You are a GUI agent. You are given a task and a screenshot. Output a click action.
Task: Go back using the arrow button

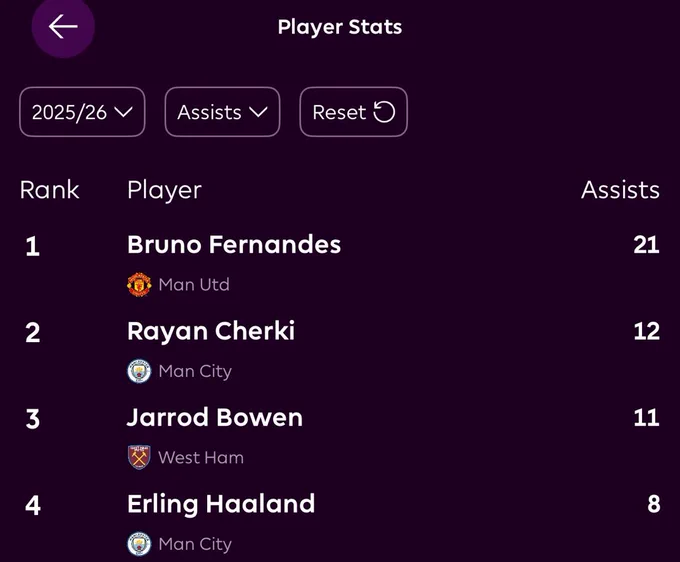pos(63,26)
